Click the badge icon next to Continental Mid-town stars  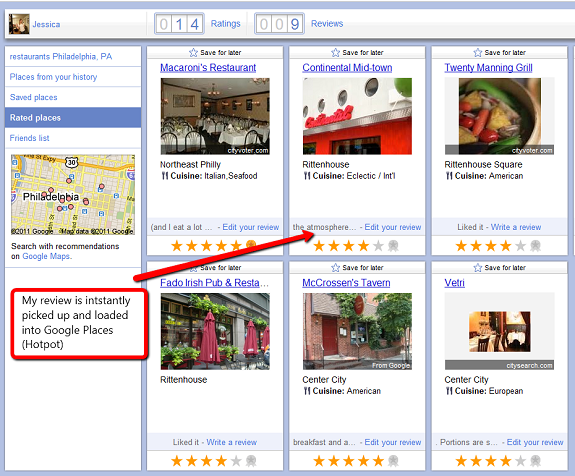point(393,246)
